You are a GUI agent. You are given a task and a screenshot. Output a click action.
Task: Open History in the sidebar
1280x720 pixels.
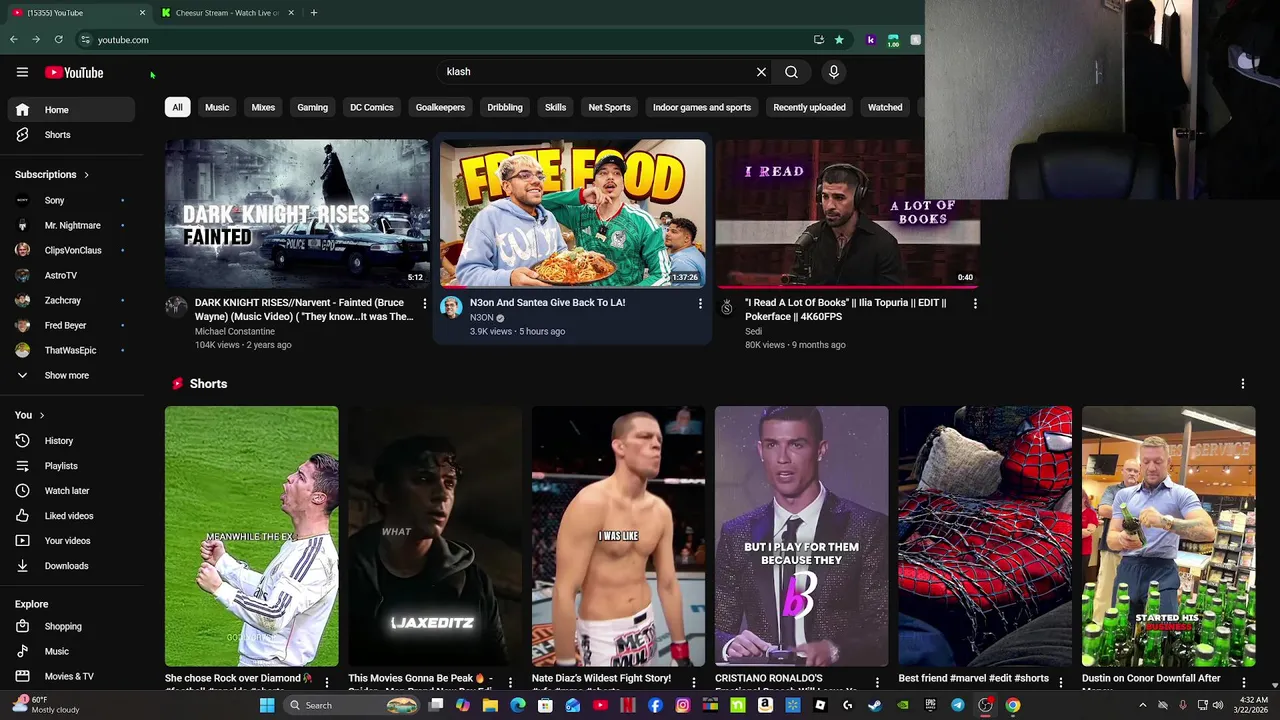(x=70, y=441)
